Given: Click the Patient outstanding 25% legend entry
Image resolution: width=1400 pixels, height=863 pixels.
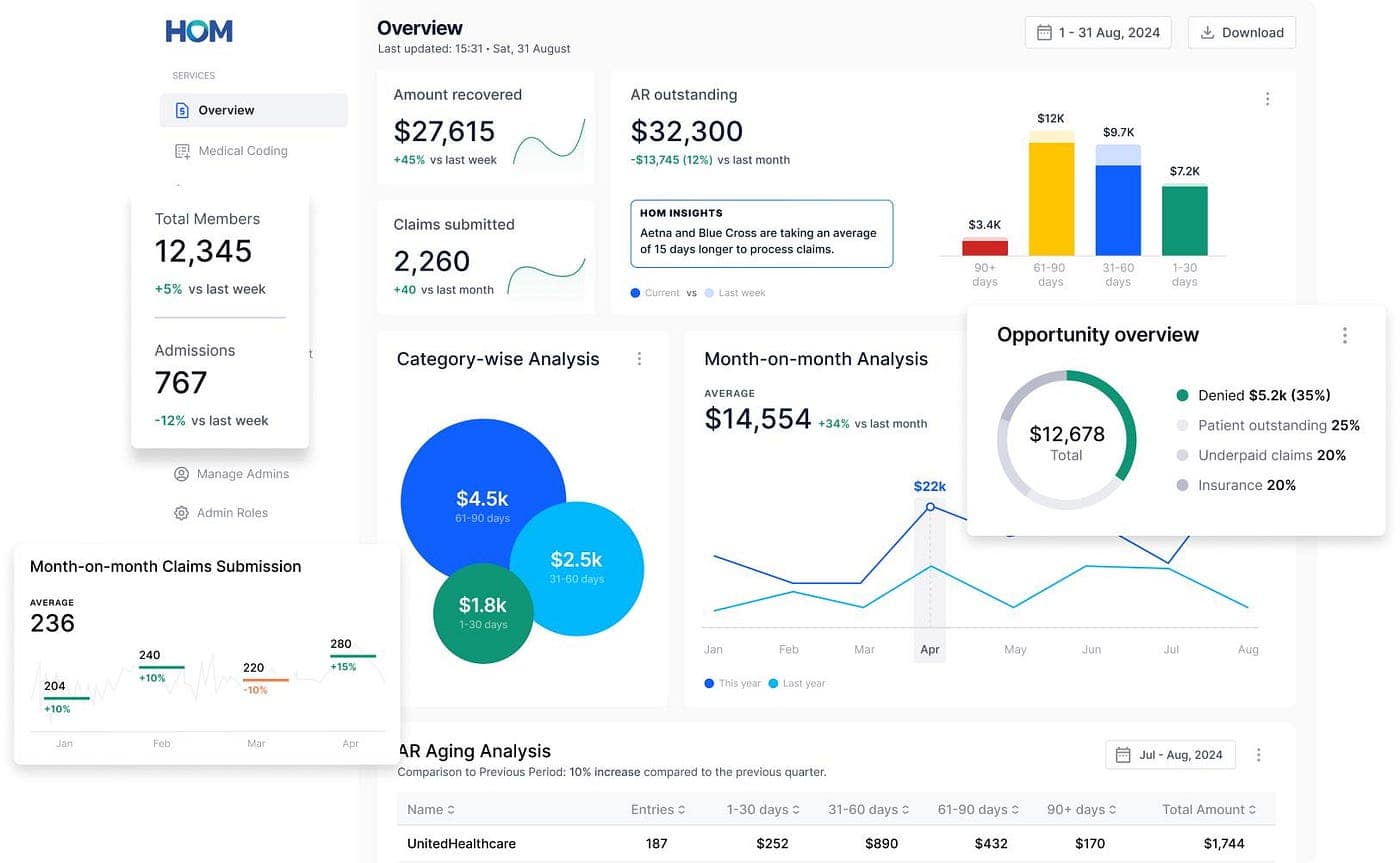Looking at the screenshot, I should [x=1268, y=425].
